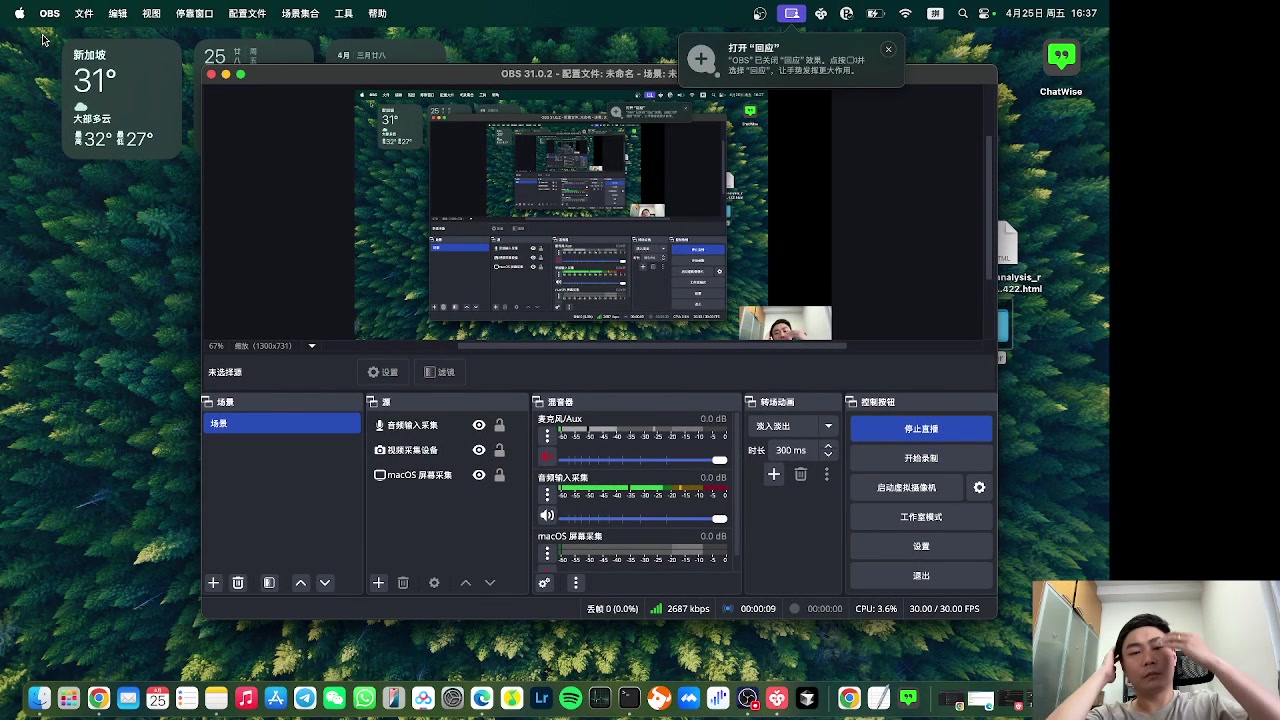Lock the macOS 屏幕采集 source
The width and height of the screenshot is (1280, 720).
[499, 475]
